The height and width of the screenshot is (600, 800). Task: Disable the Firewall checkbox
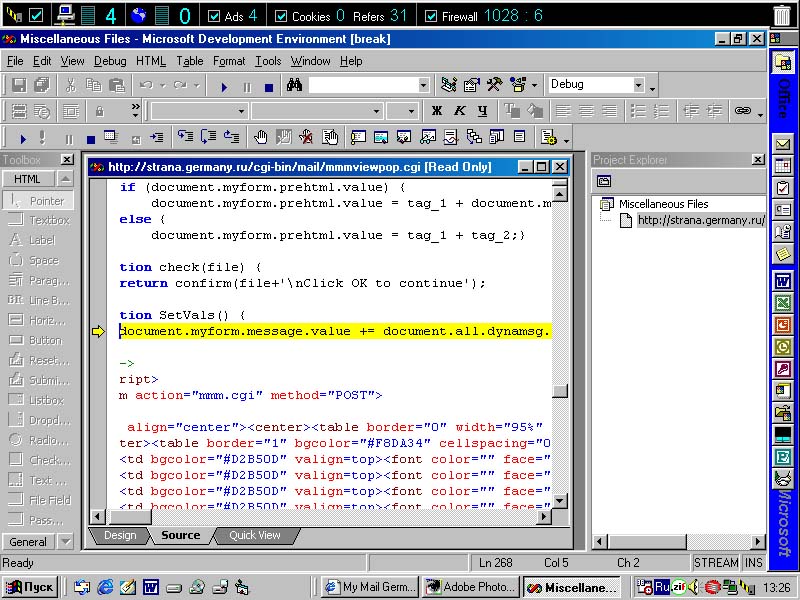click(x=431, y=16)
